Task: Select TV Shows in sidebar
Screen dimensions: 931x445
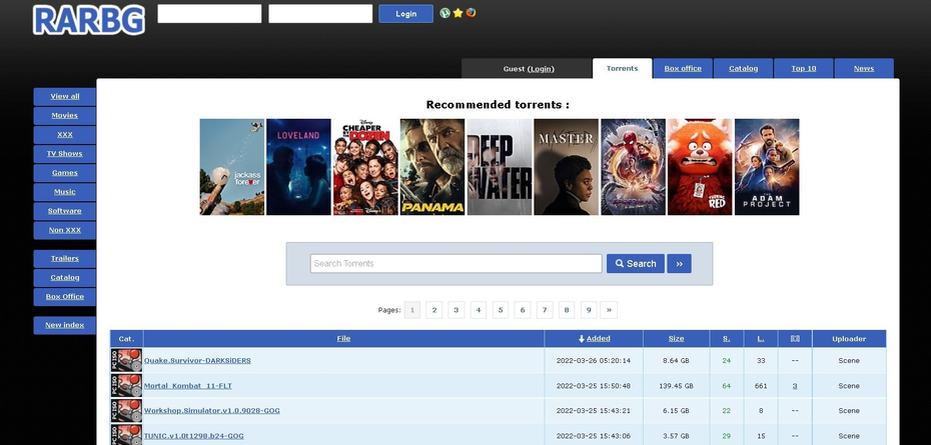Action: 65,153
